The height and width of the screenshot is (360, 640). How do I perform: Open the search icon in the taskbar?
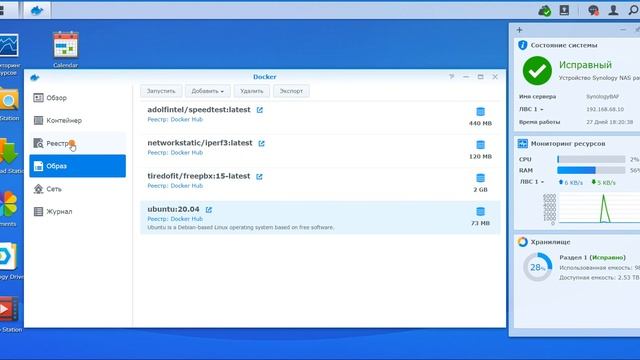(x=633, y=10)
